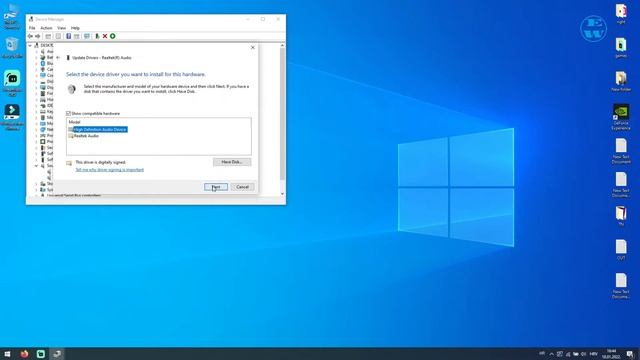This screenshot has height=360, width=640.
Task: Expand the Bluetooth category in device tree
Action: [x=36, y=64]
